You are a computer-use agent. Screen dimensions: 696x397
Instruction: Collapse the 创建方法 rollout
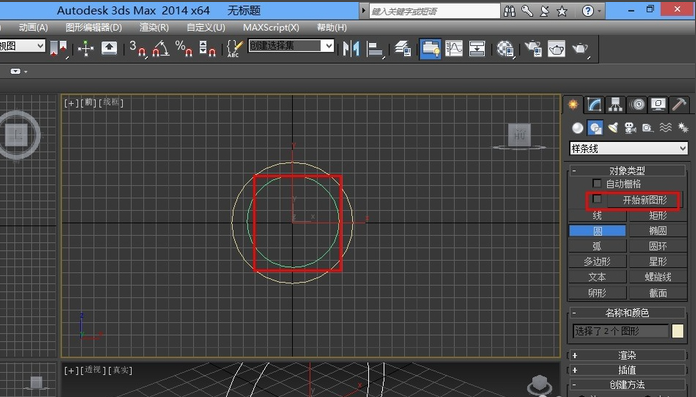(627, 385)
